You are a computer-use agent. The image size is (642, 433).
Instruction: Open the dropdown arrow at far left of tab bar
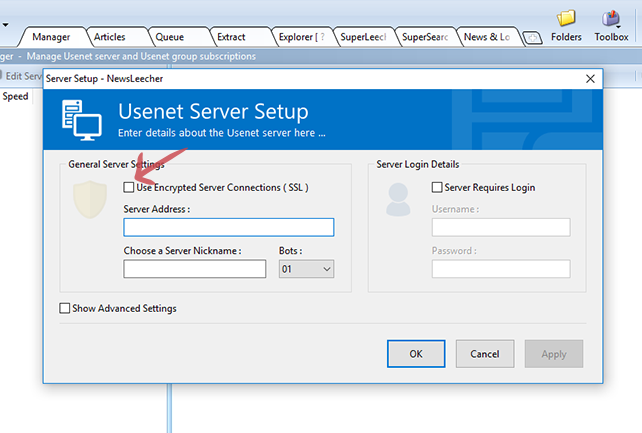pos(5,25)
